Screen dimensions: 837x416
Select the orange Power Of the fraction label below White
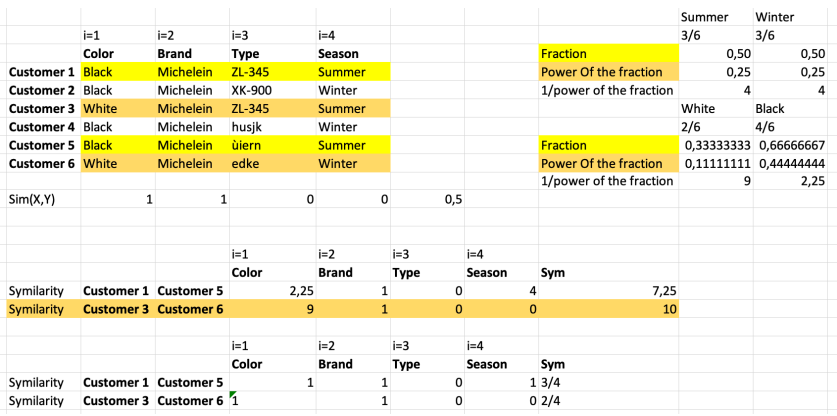pyautogui.click(x=609, y=163)
